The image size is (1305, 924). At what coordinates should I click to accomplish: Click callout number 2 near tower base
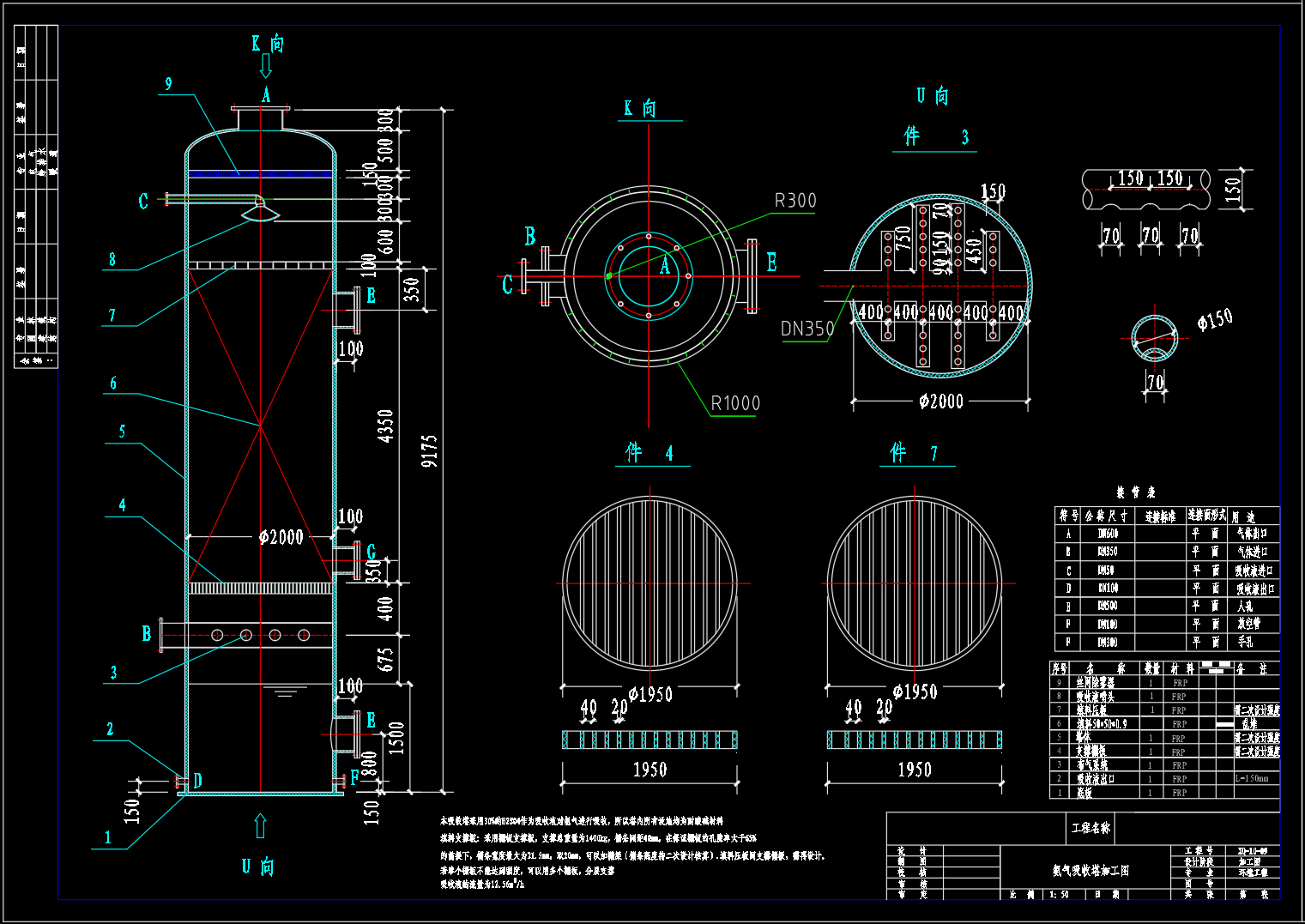pos(110,729)
